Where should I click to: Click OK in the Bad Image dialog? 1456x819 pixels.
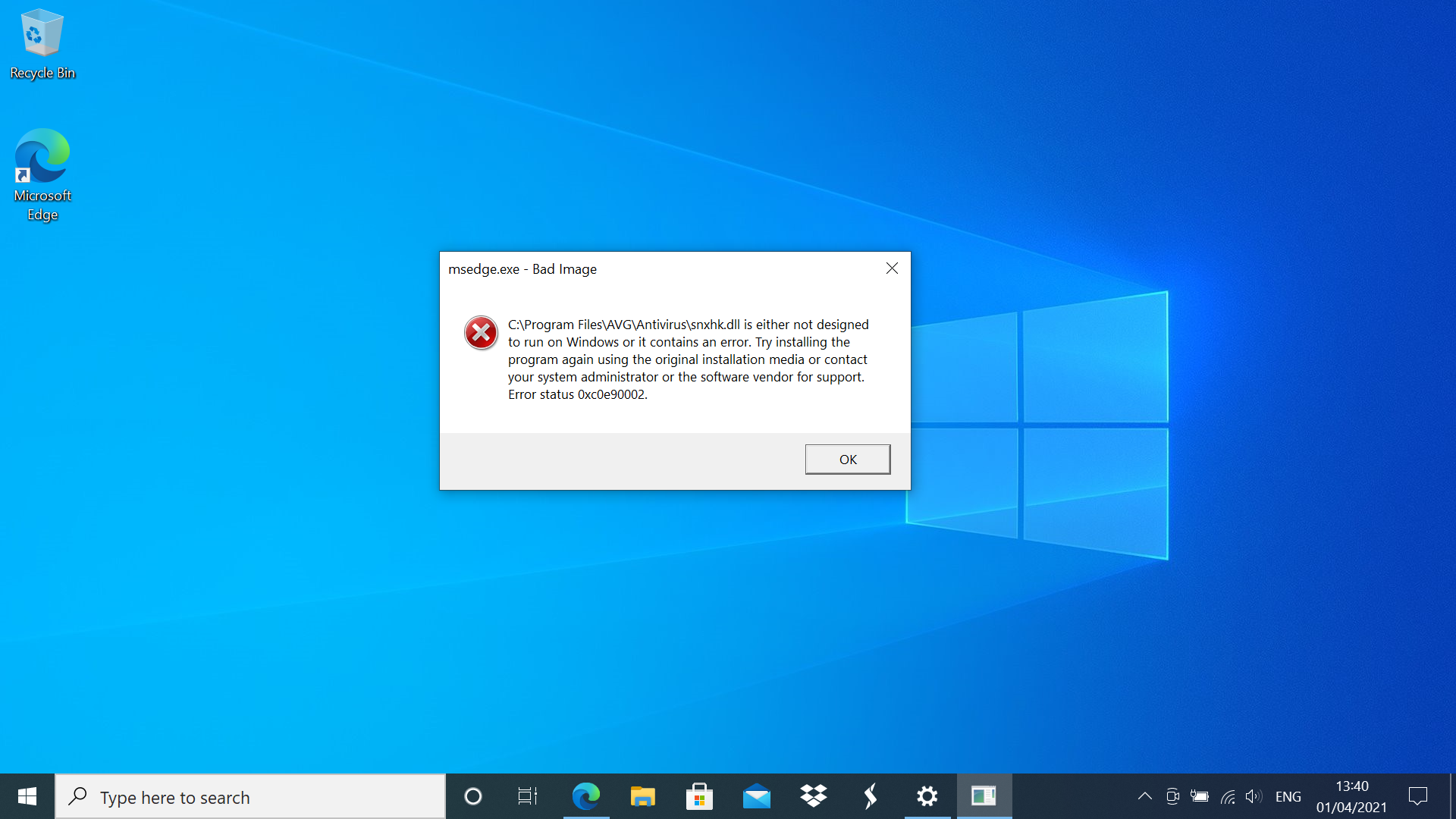[847, 460]
